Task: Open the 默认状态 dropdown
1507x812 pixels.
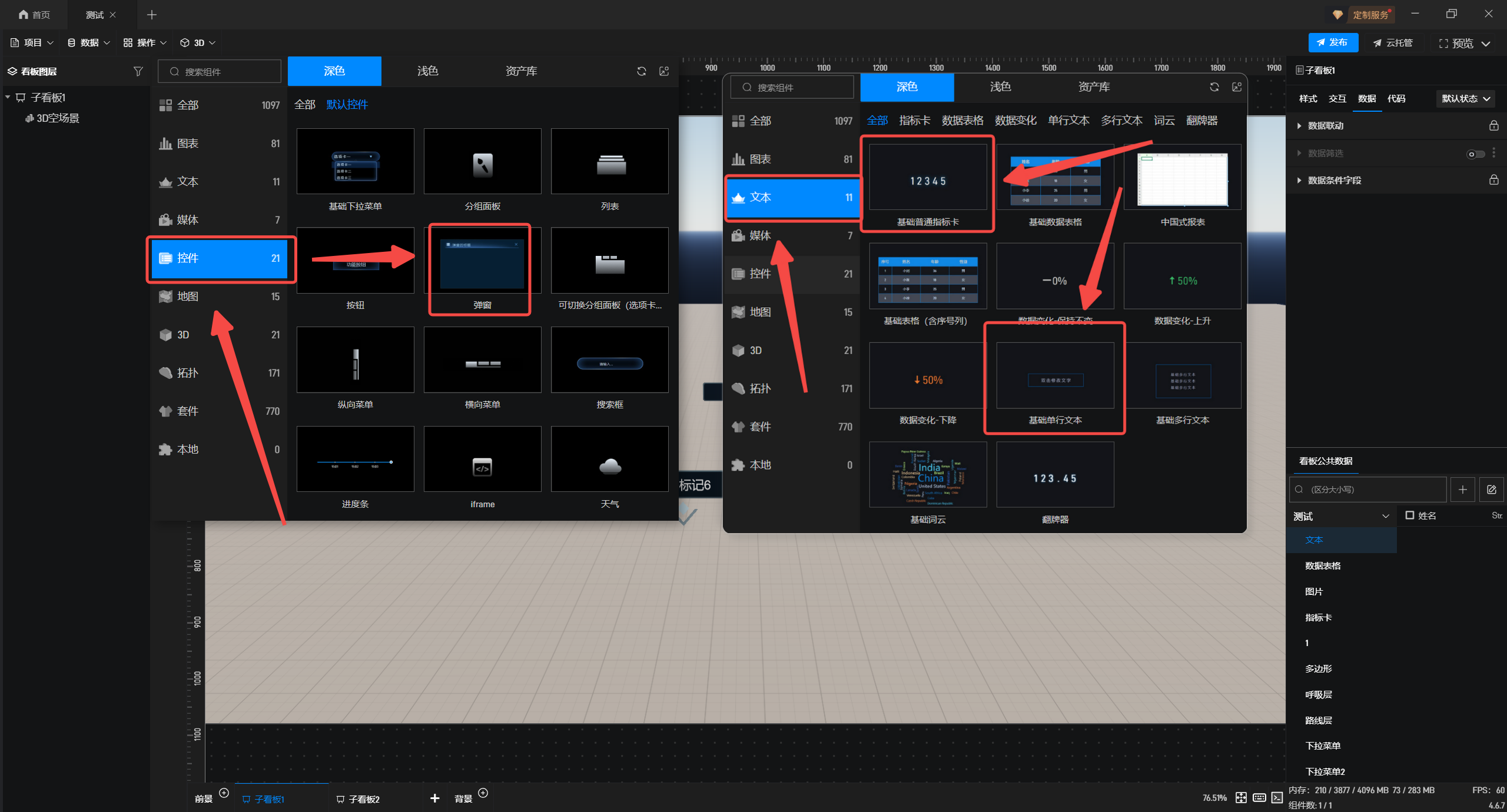Action: tap(1465, 98)
